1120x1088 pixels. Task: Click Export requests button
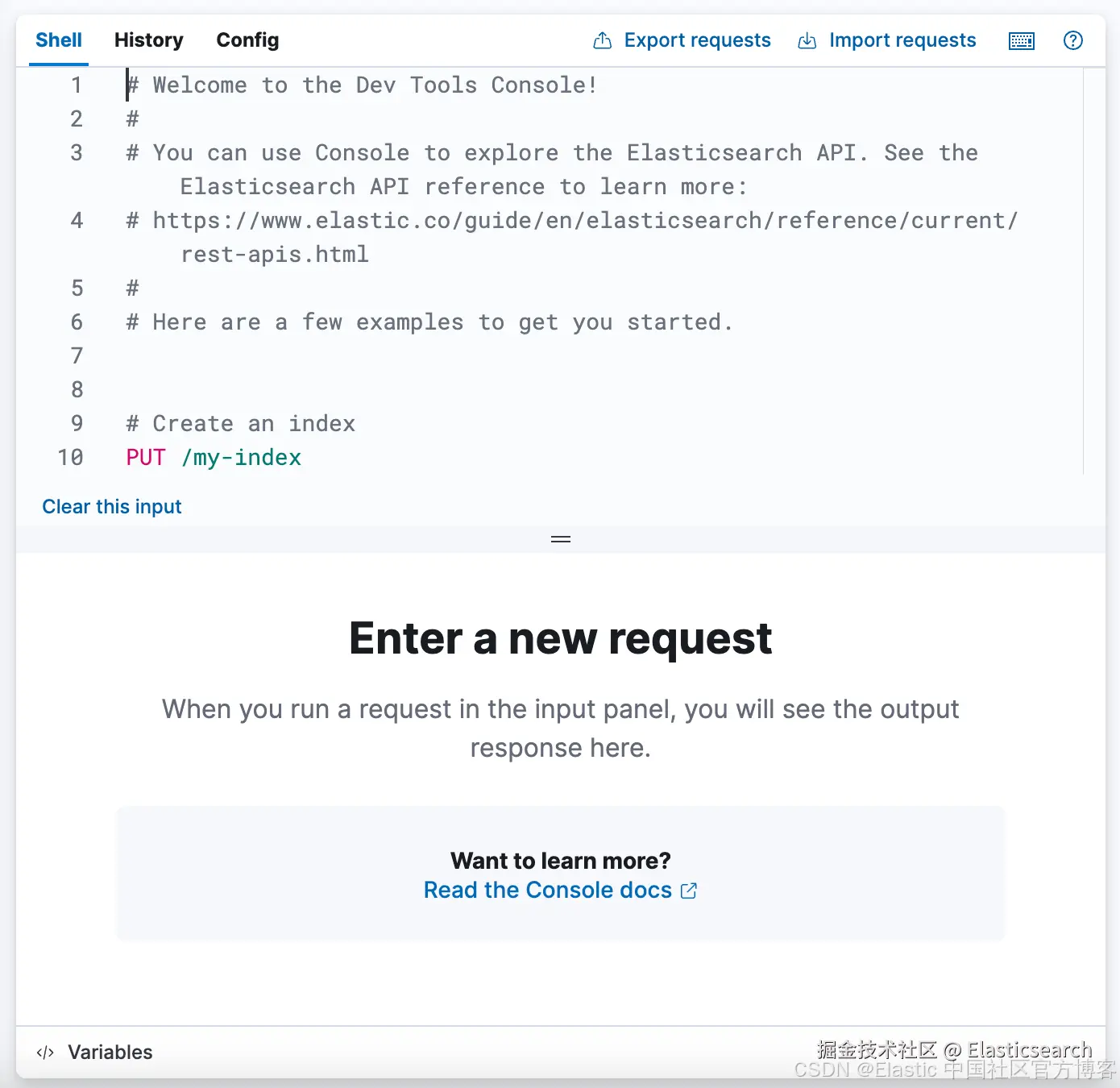click(x=682, y=40)
